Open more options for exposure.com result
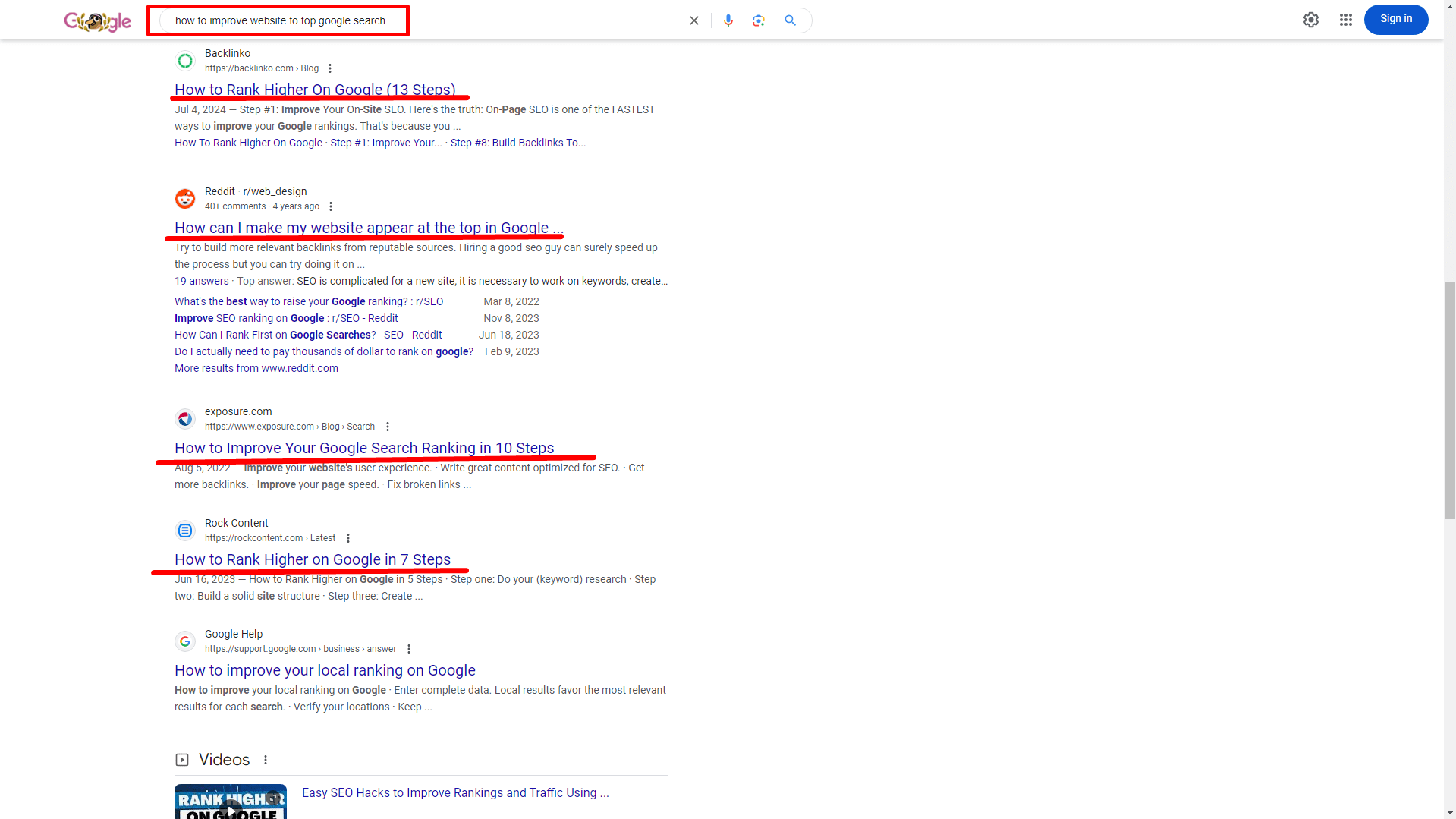 388,427
